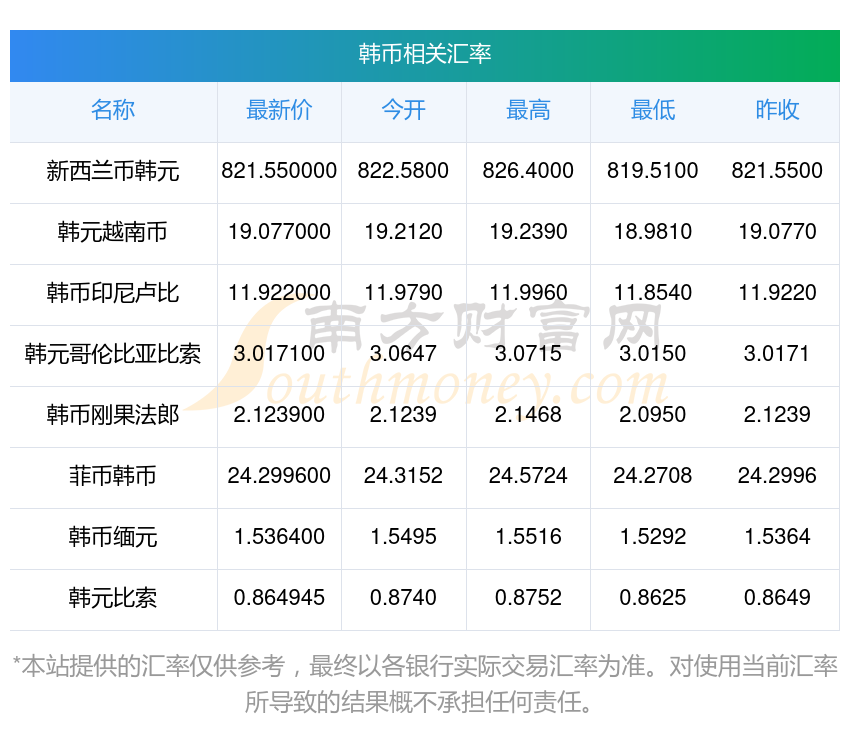850x733 pixels.
Task: Select the 今开 column header
Action: tap(403, 110)
